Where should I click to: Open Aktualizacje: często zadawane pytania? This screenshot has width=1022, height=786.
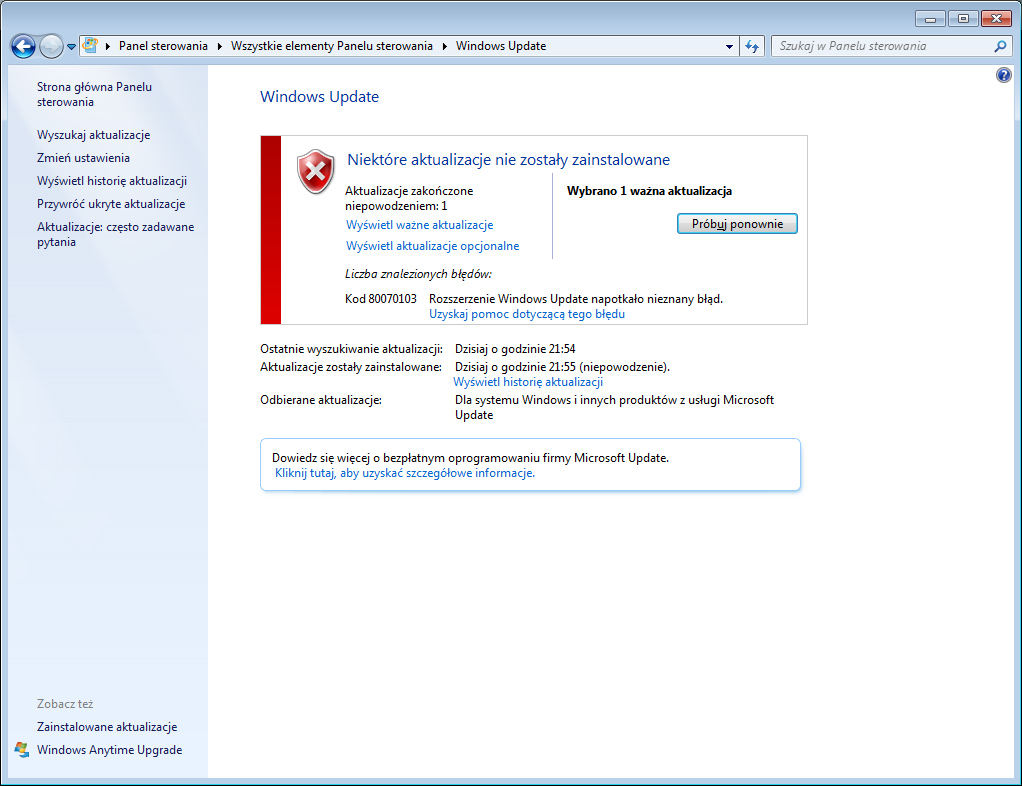[x=115, y=235]
